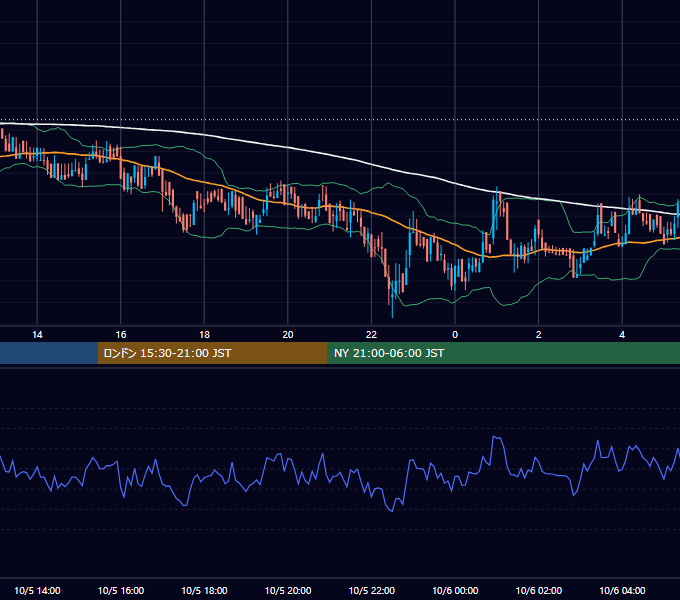Click hour label 4 on price chart axis
Image resolution: width=680 pixels, height=600 pixels.
pyautogui.click(x=622, y=335)
